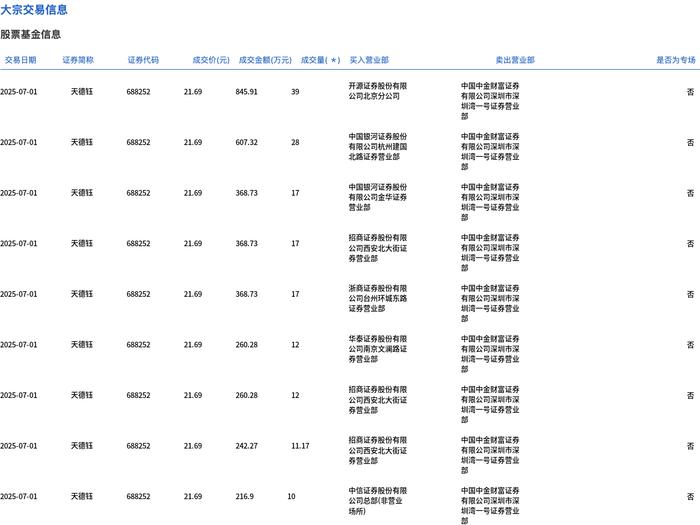Click the volume value 10
Image resolution: width=700 pixels, height=525 pixels.
(292, 496)
